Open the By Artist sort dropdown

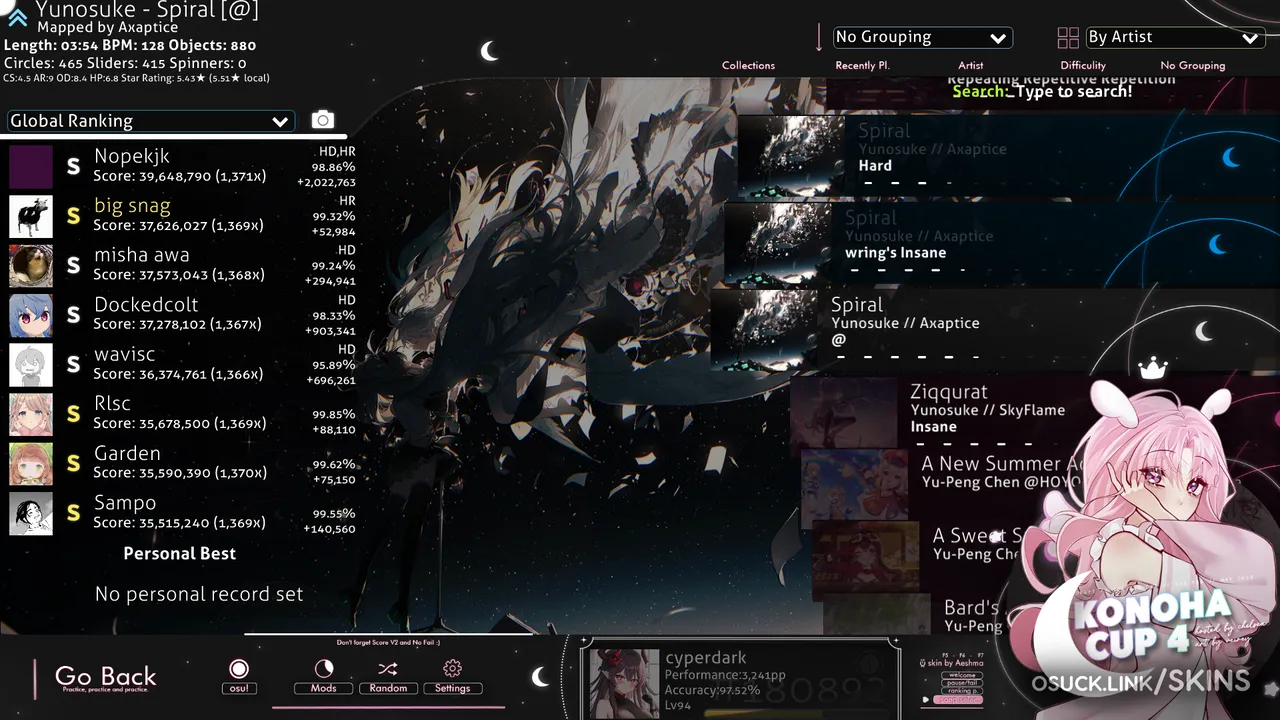point(1175,38)
